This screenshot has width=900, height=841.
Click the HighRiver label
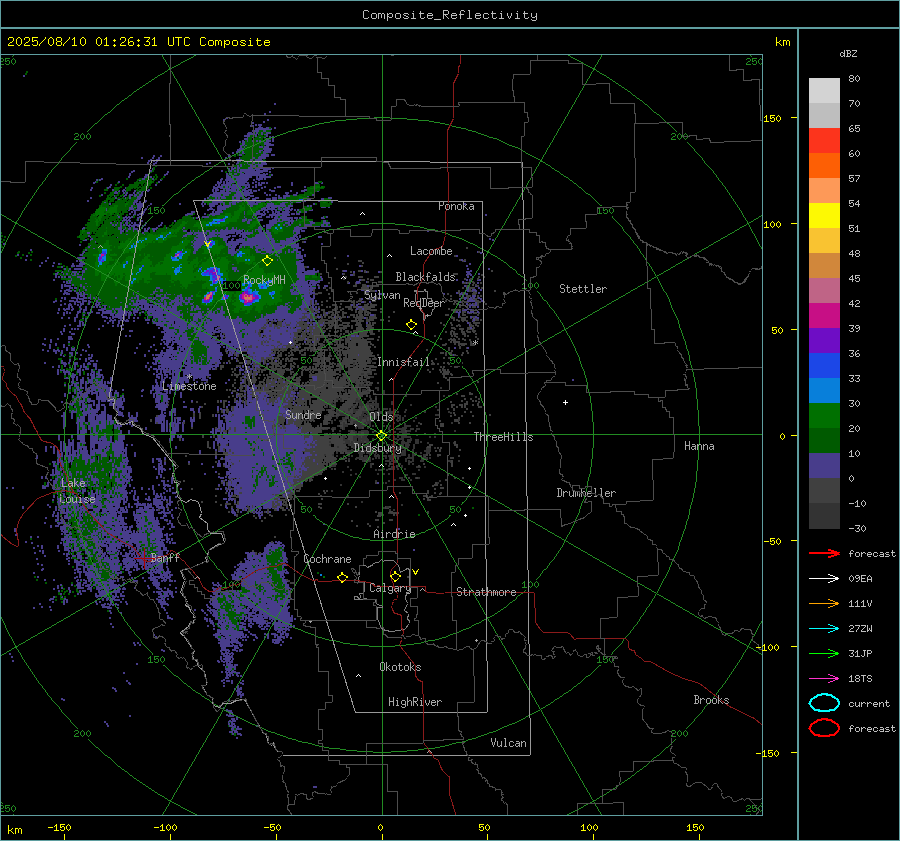click(415, 702)
